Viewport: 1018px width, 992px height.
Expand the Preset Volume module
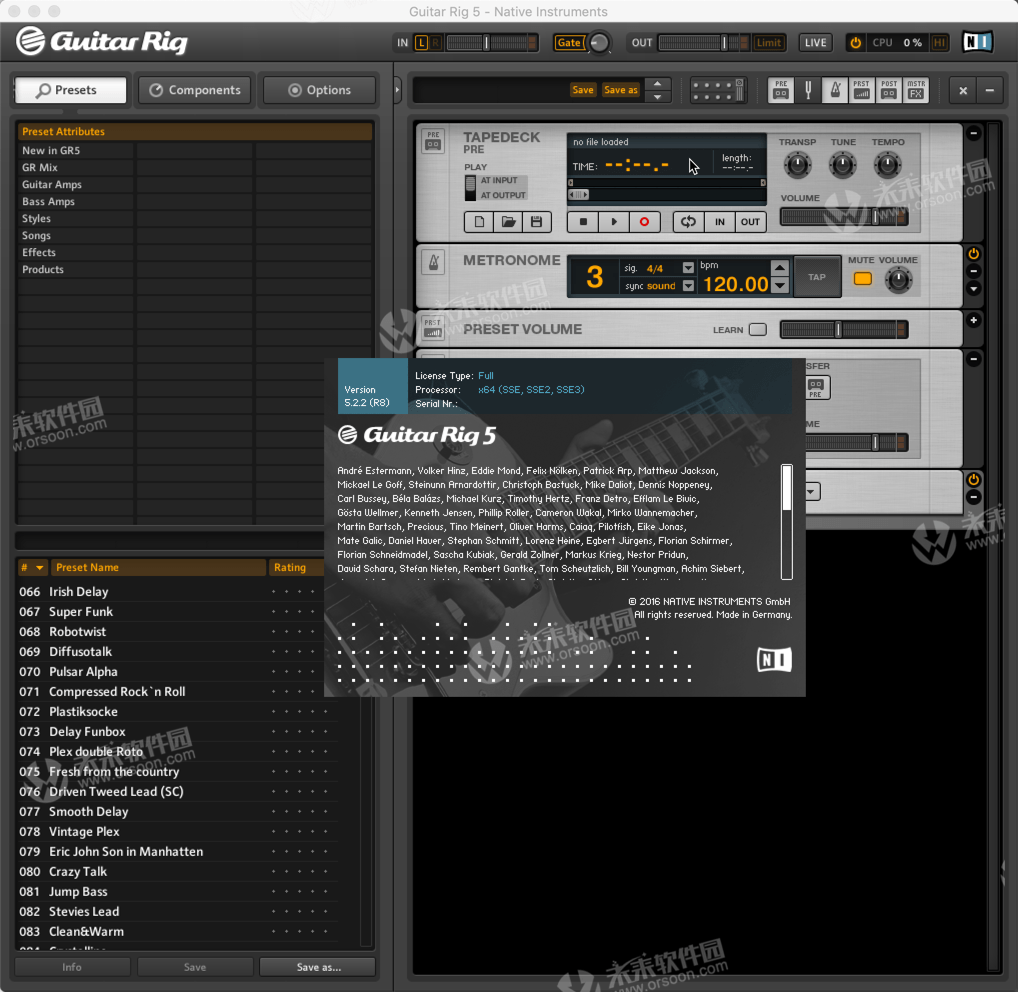[974, 320]
